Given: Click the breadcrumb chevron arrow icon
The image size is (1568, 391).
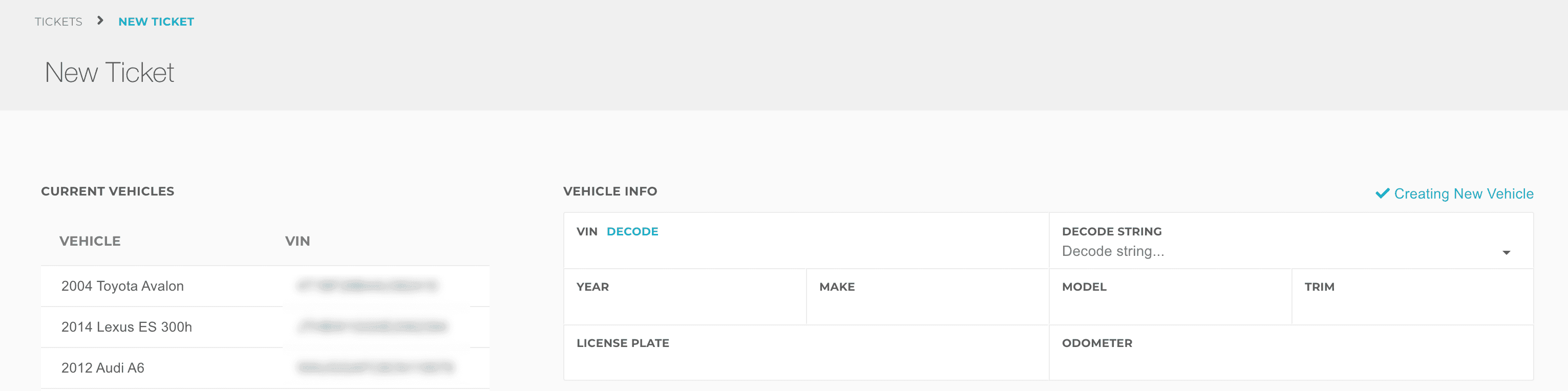Looking at the screenshot, I should coord(100,20).
